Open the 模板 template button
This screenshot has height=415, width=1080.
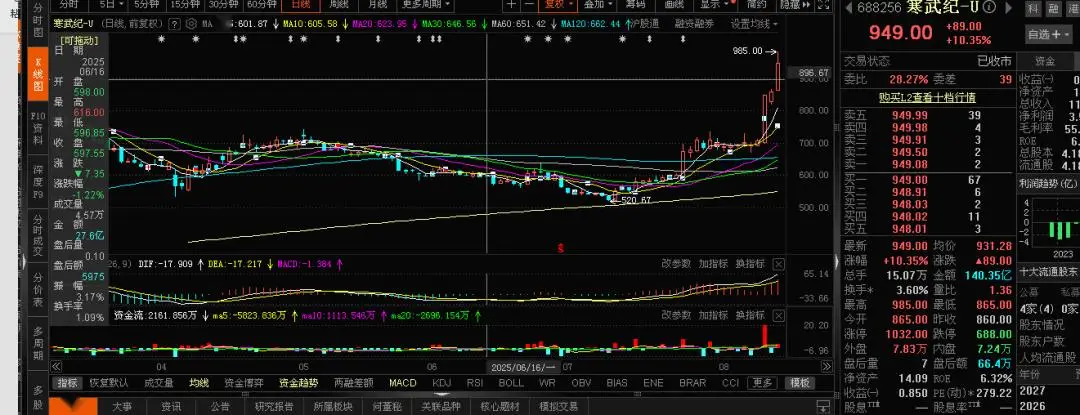[800, 383]
